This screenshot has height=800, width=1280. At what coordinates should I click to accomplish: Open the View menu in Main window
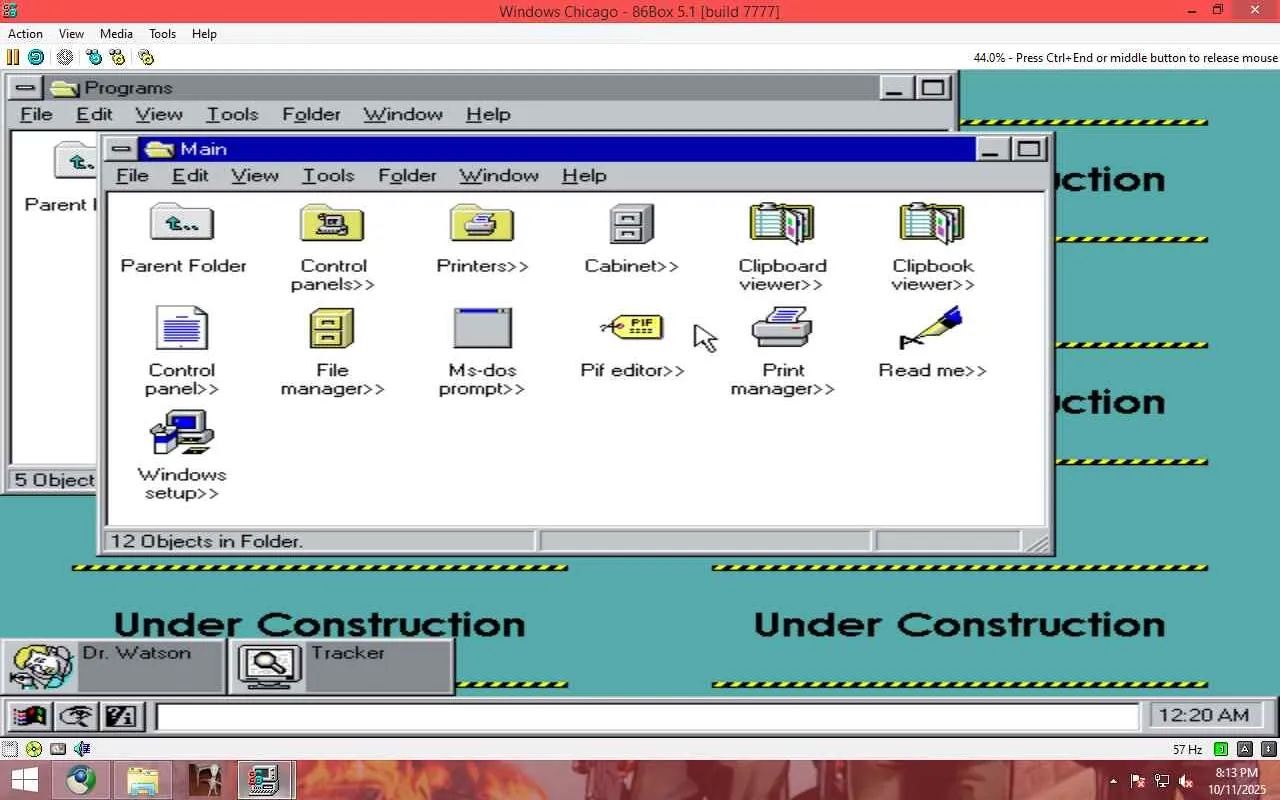pyautogui.click(x=255, y=176)
